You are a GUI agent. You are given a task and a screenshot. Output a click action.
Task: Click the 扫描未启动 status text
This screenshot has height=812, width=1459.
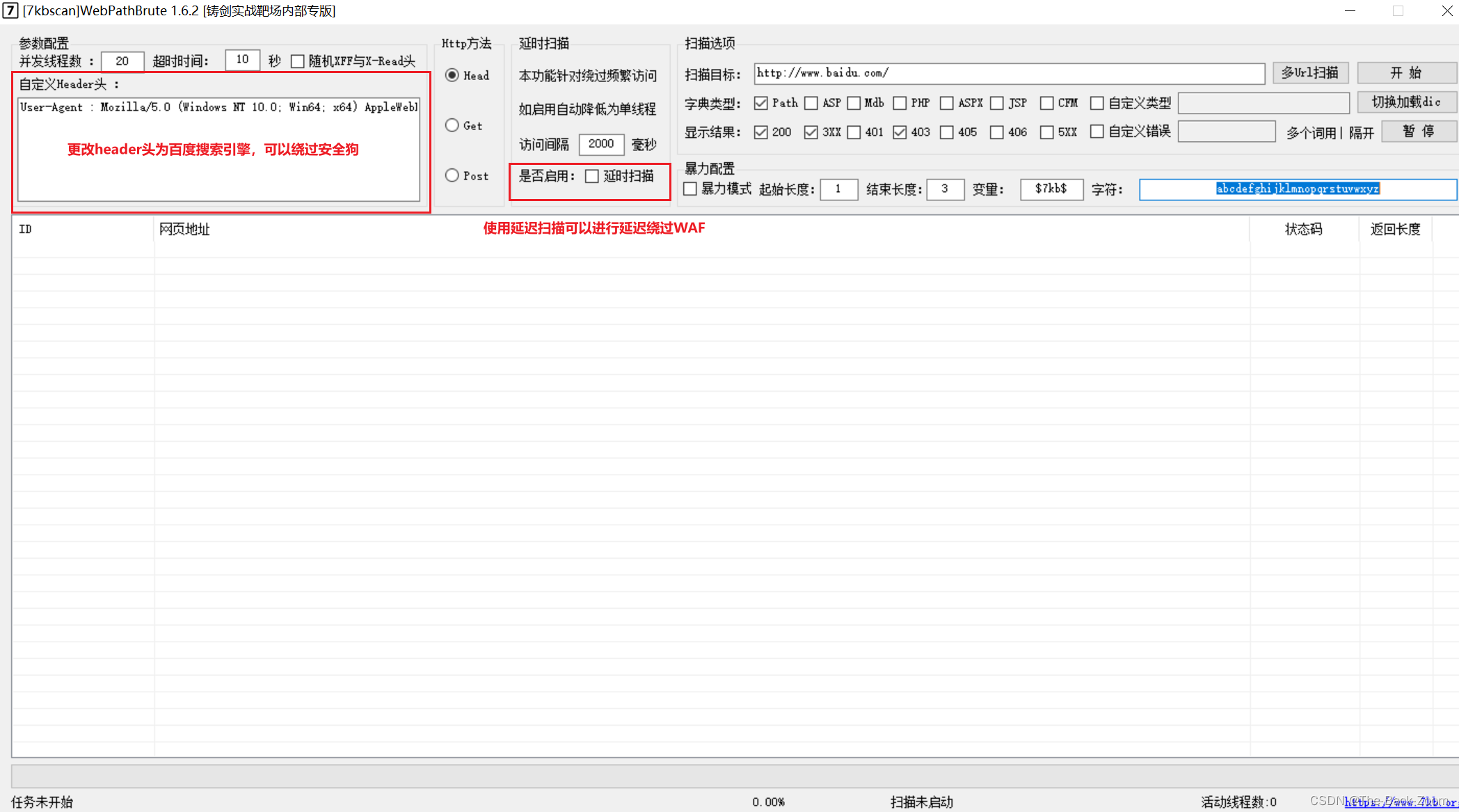point(922,802)
